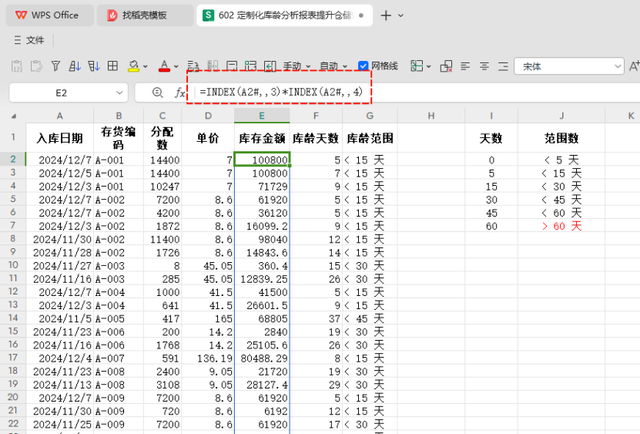Click the 库龄范围 header cell
Viewport: 640px width, 434px height.
[x=370, y=138]
